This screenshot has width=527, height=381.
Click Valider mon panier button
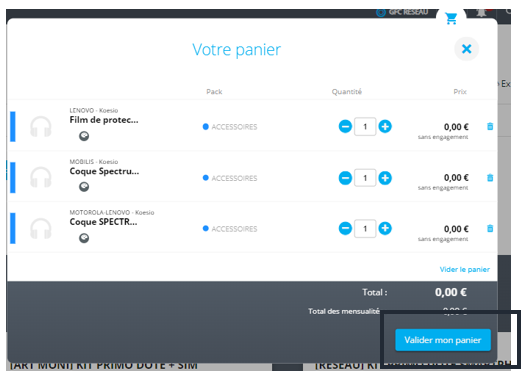click(443, 340)
